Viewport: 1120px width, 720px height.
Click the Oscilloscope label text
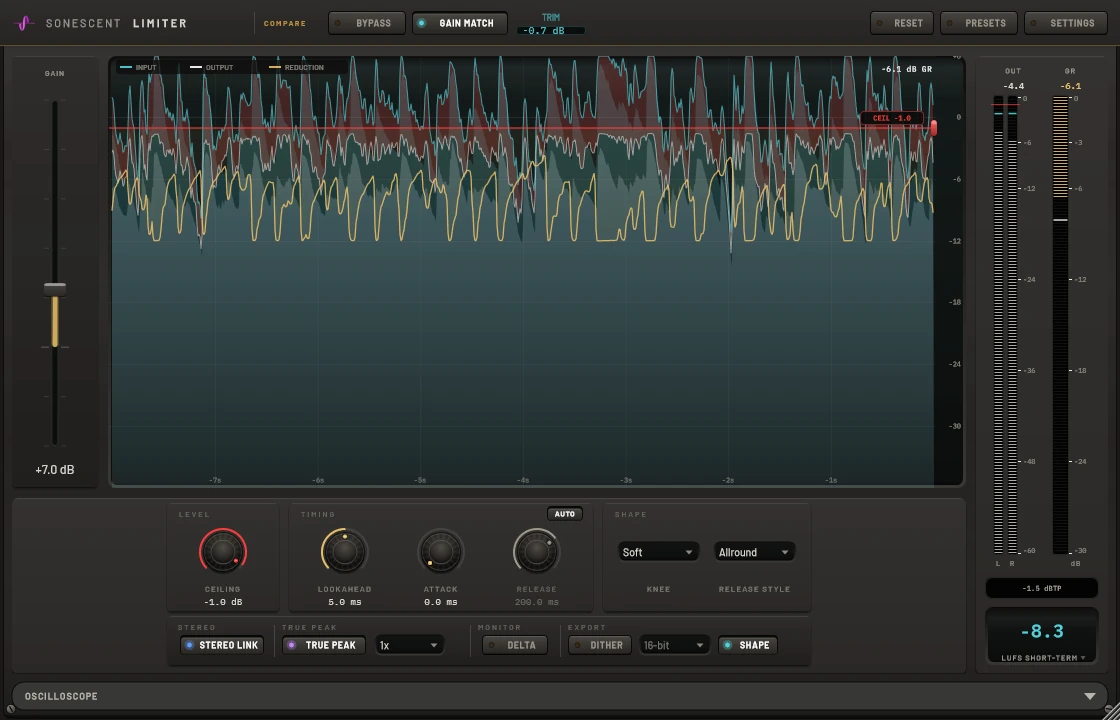click(x=61, y=696)
